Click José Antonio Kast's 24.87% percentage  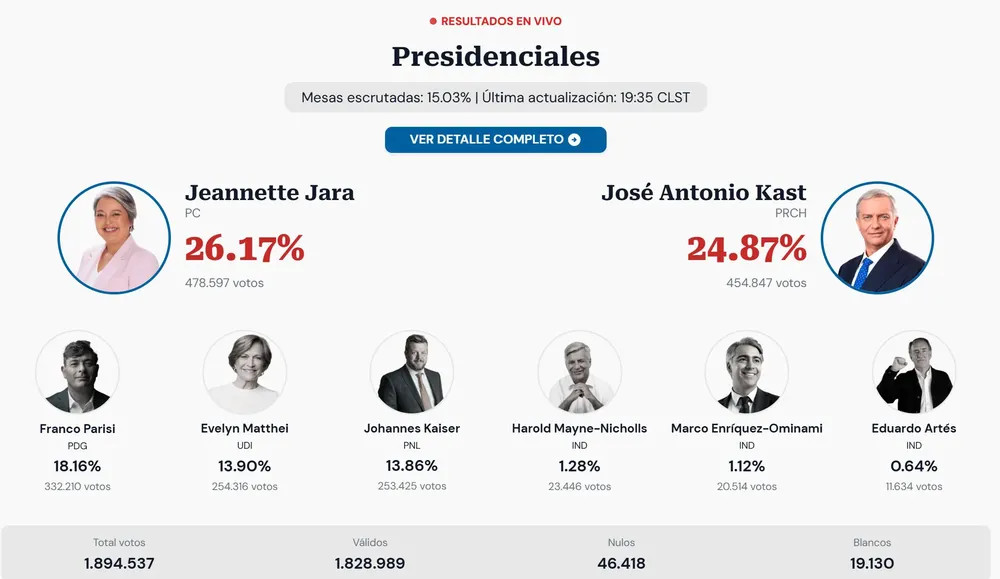click(x=746, y=250)
